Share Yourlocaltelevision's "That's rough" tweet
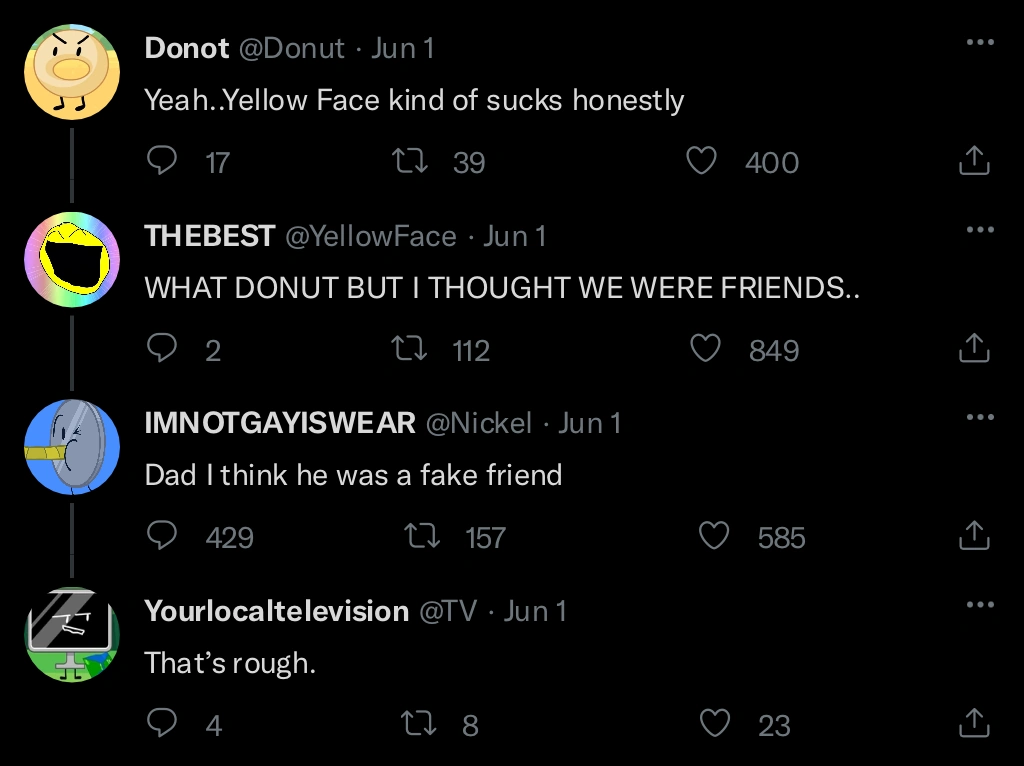Viewport: 1024px width, 766px height. (974, 723)
